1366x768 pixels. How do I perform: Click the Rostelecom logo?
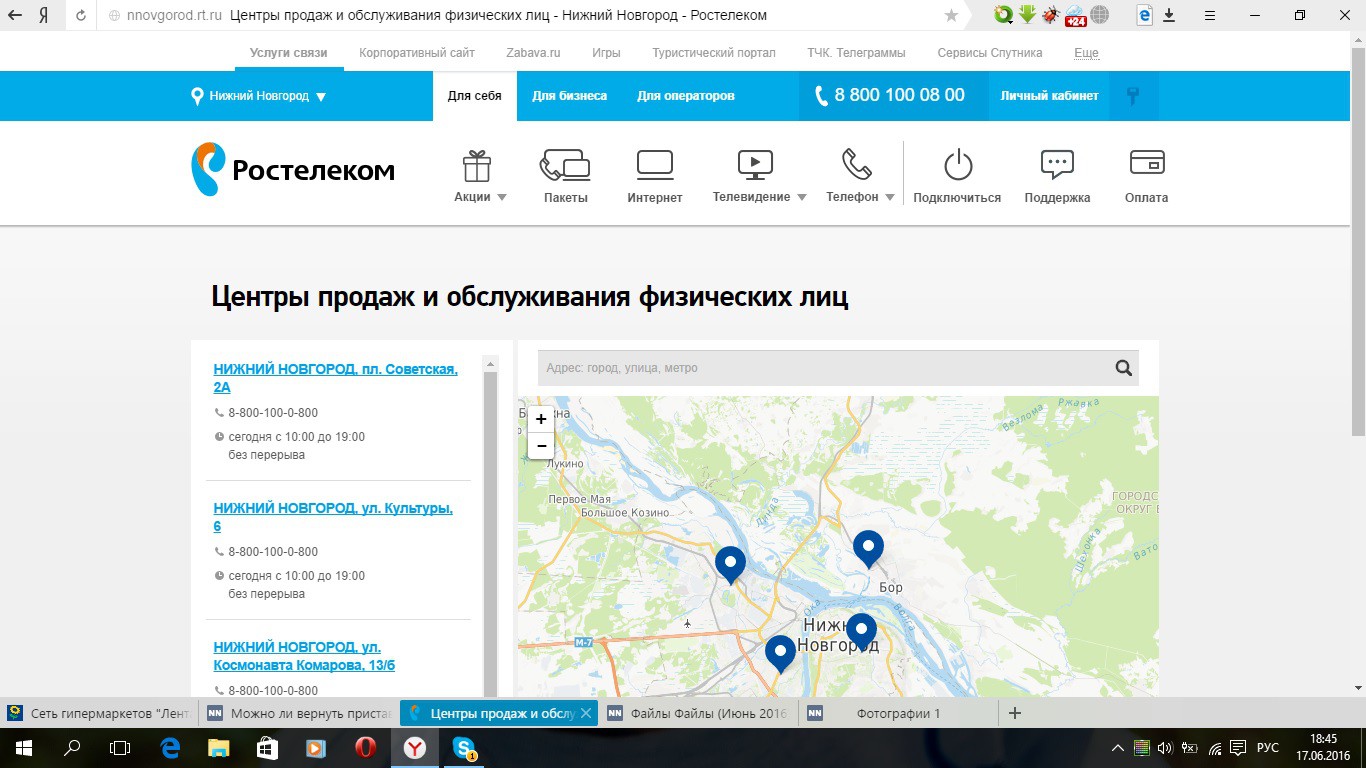coord(293,169)
